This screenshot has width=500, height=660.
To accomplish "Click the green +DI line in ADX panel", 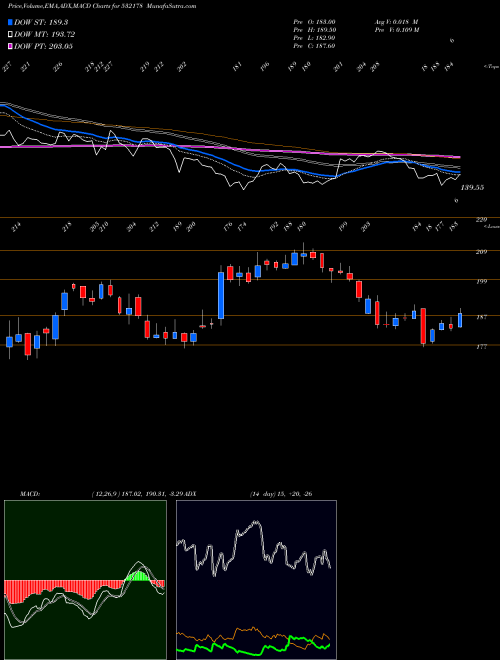I will (x=253, y=646).
